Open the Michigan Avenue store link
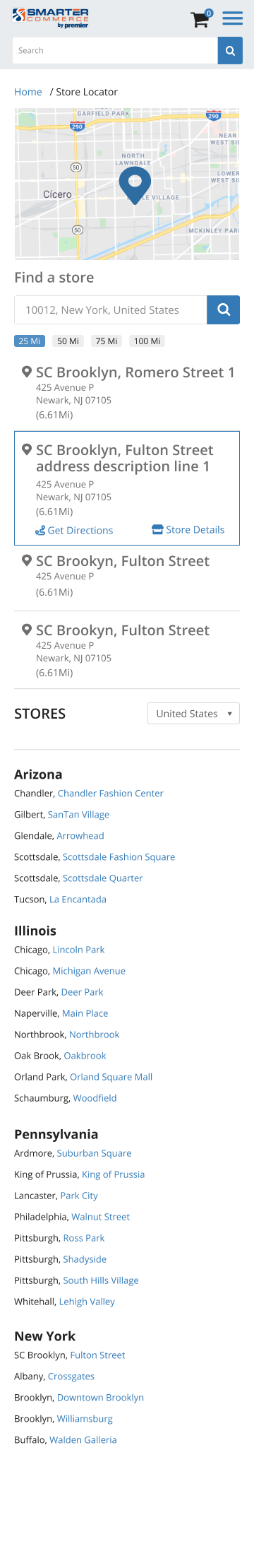This screenshot has height=1568, width=254. point(89,971)
